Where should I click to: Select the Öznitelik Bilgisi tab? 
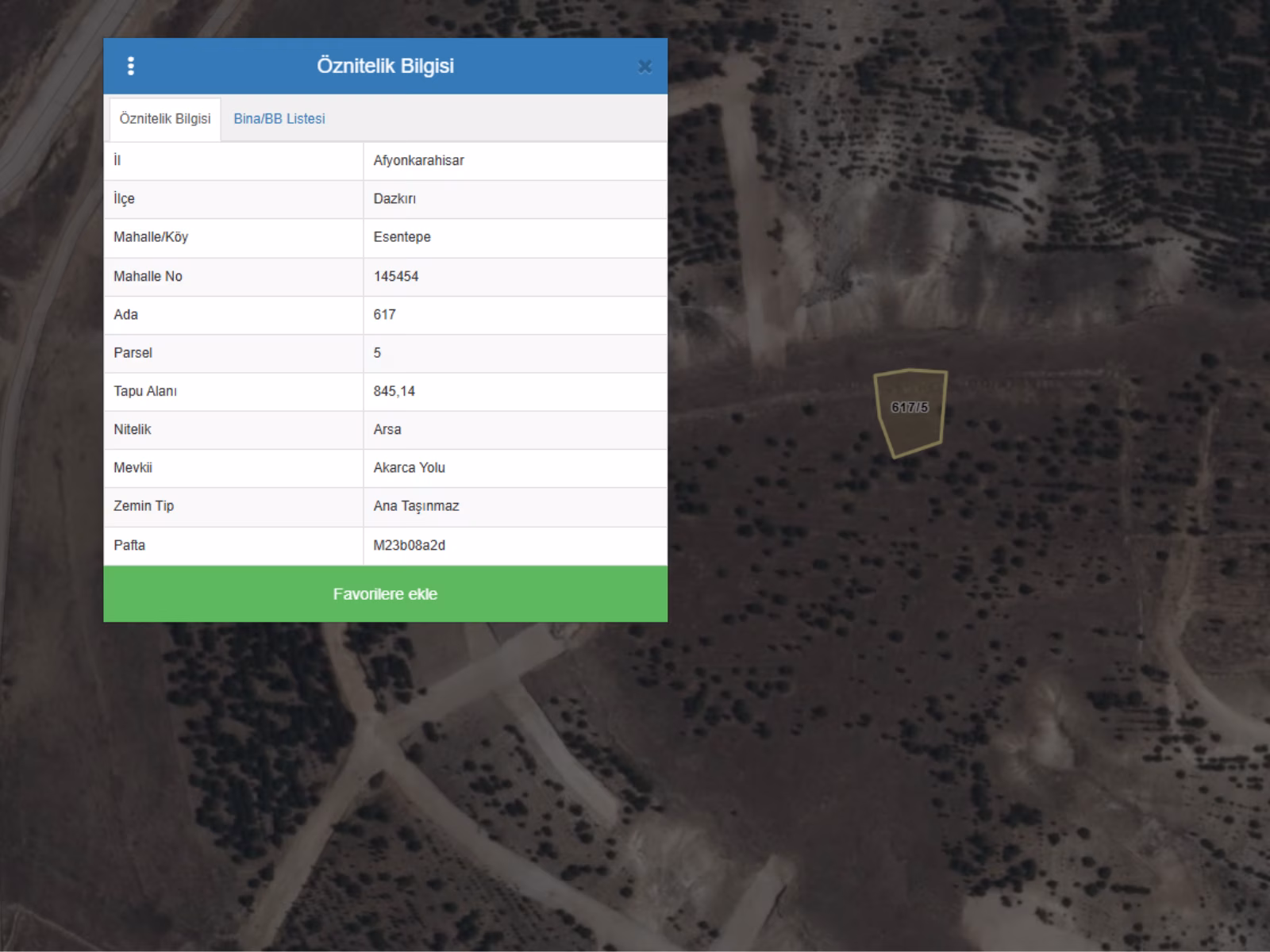click(x=165, y=119)
